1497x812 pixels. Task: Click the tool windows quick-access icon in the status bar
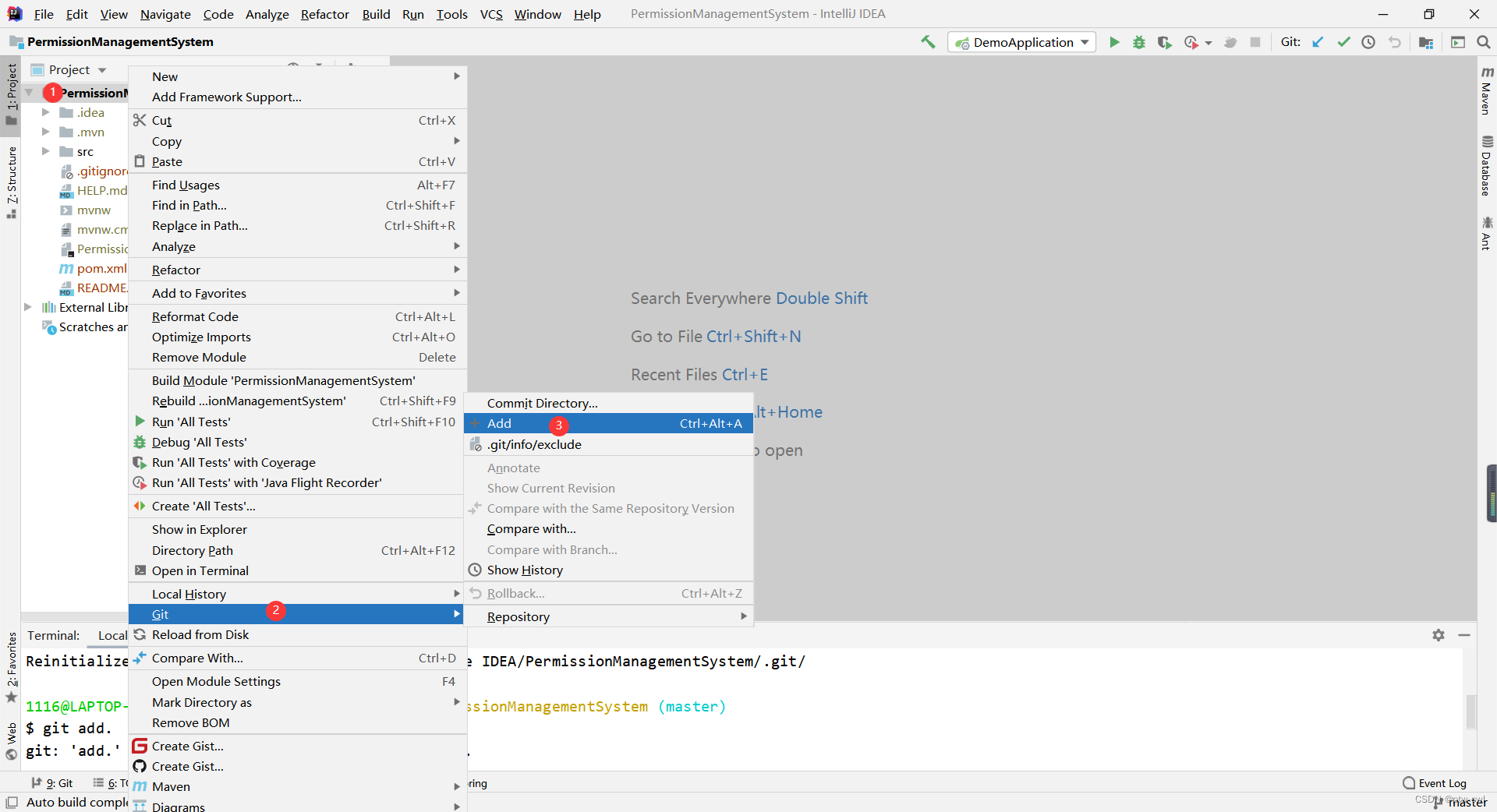pos(12,802)
